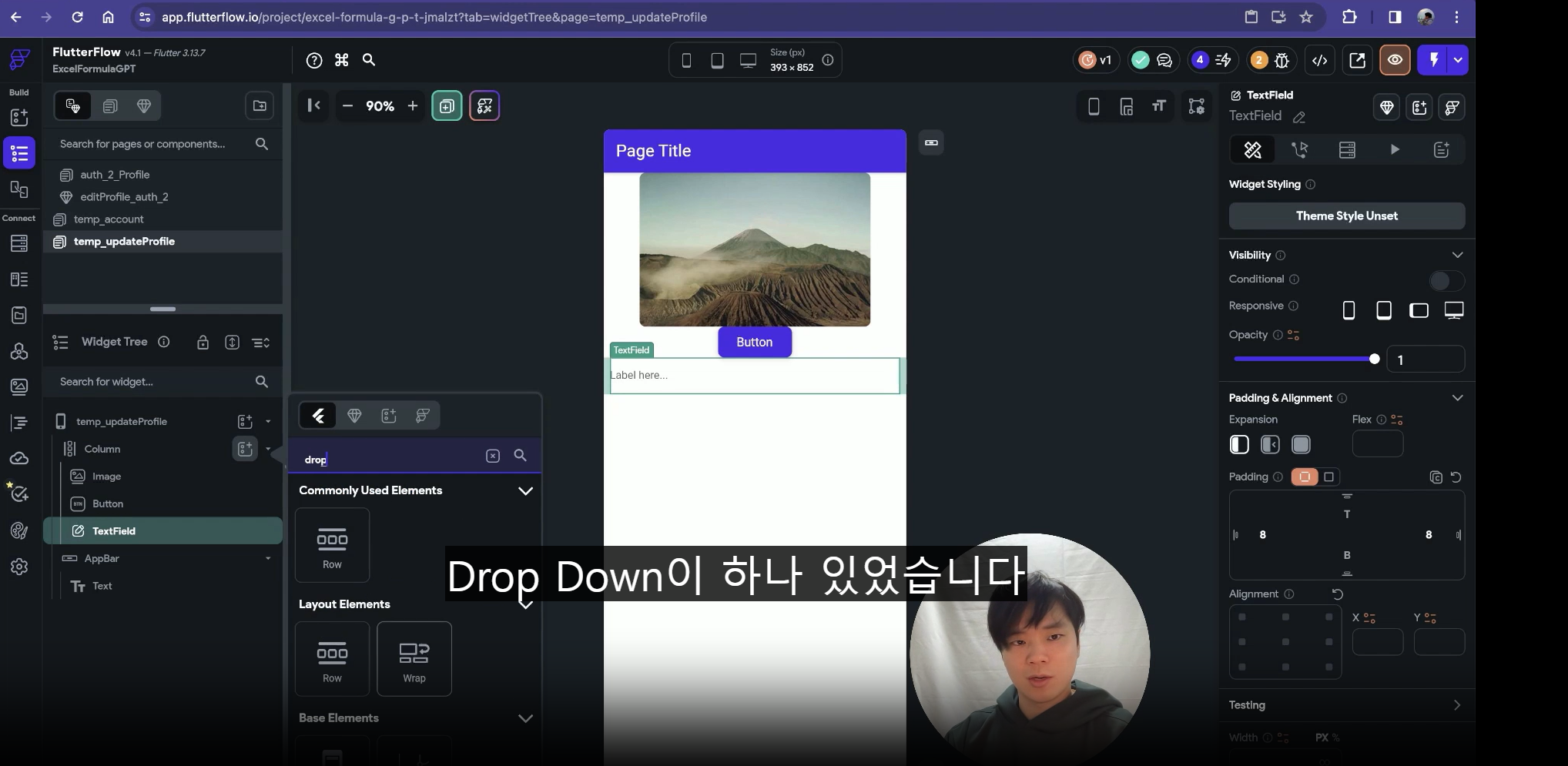Screen dimensions: 1568x766
Task: Click the purple Button on canvas
Action: (755, 343)
